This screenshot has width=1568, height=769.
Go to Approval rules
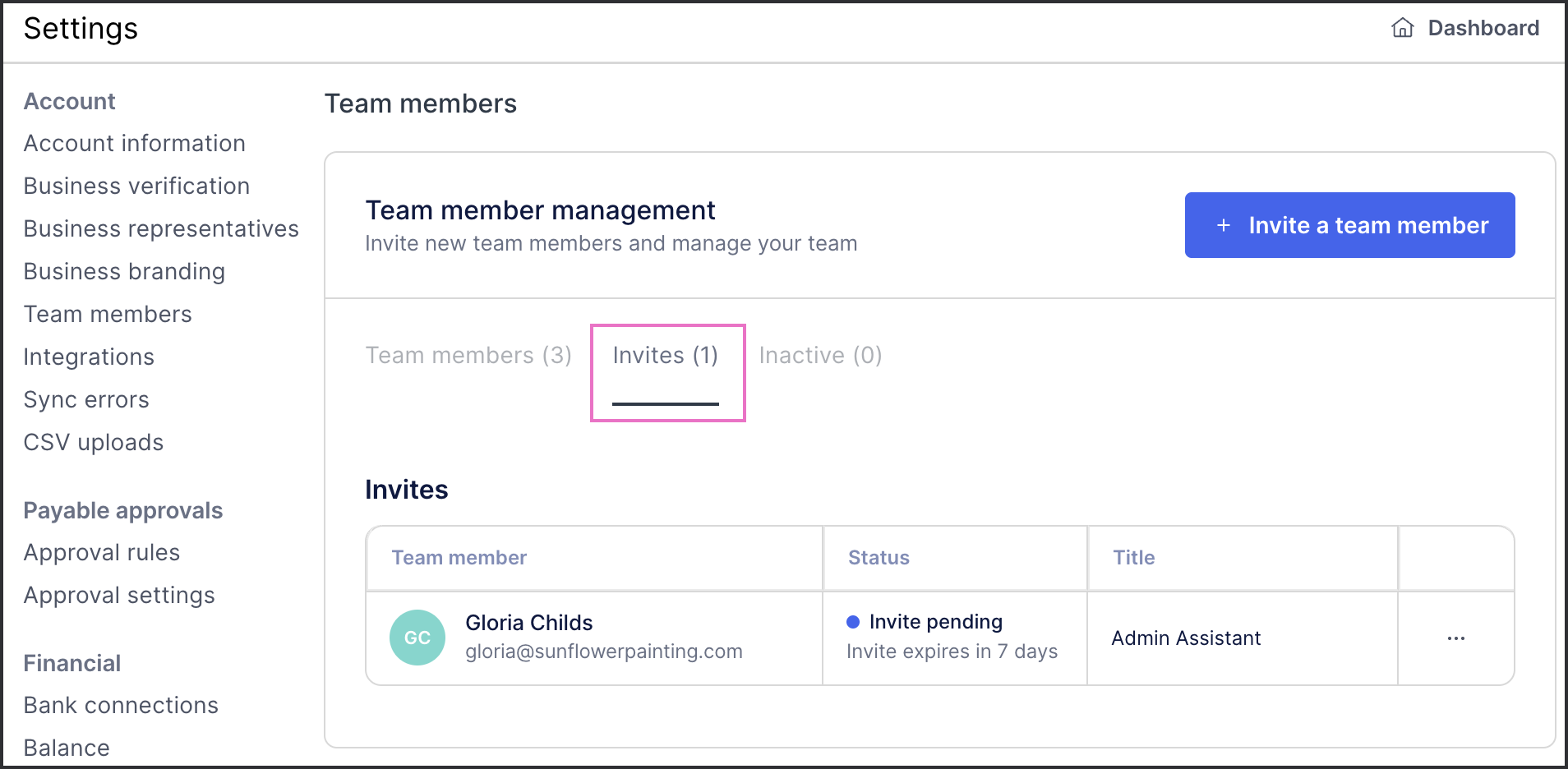[102, 552]
